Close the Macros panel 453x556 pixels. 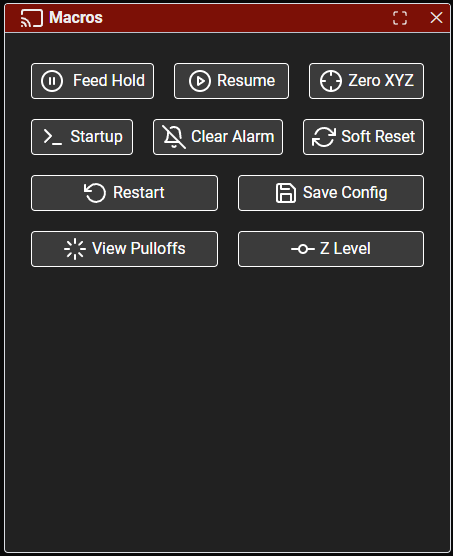point(436,17)
